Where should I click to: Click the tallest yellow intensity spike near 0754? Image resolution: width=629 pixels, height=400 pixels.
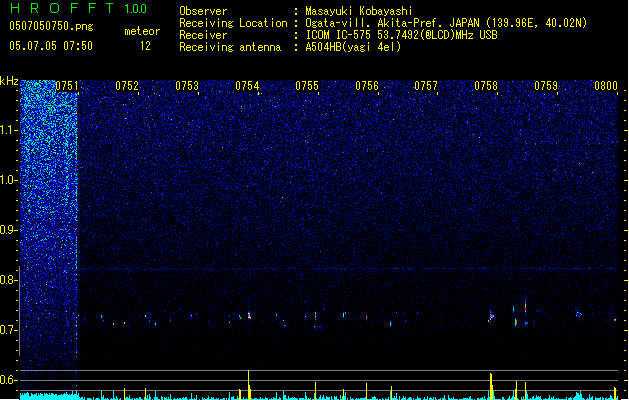249,384
